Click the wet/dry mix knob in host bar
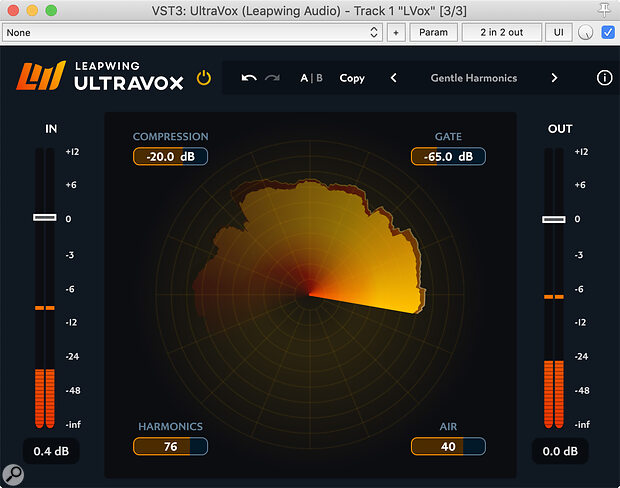The image size is (620, 488). [585, 32]
